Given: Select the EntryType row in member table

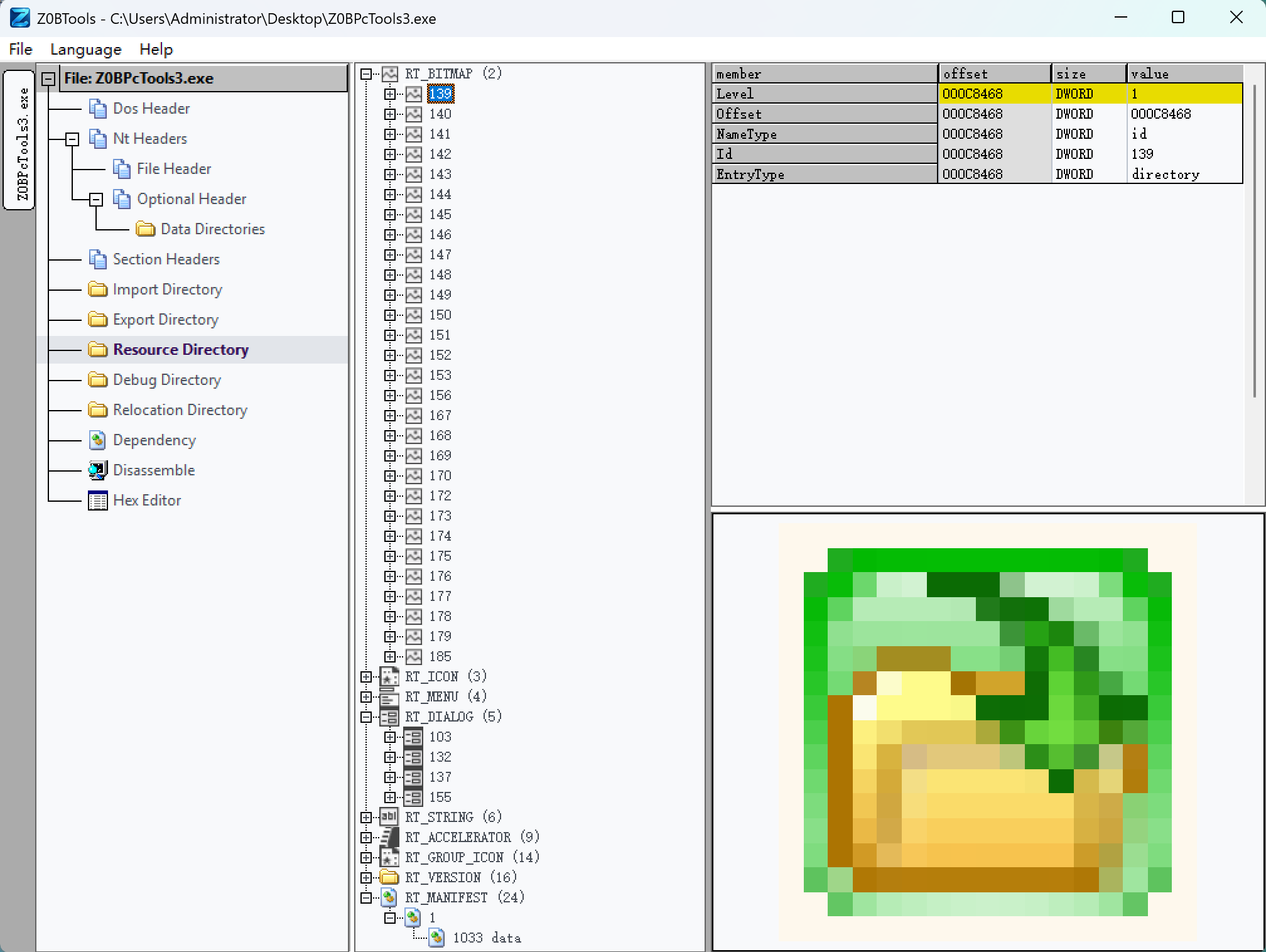Looking at the screenshot, I should point(978,175).
